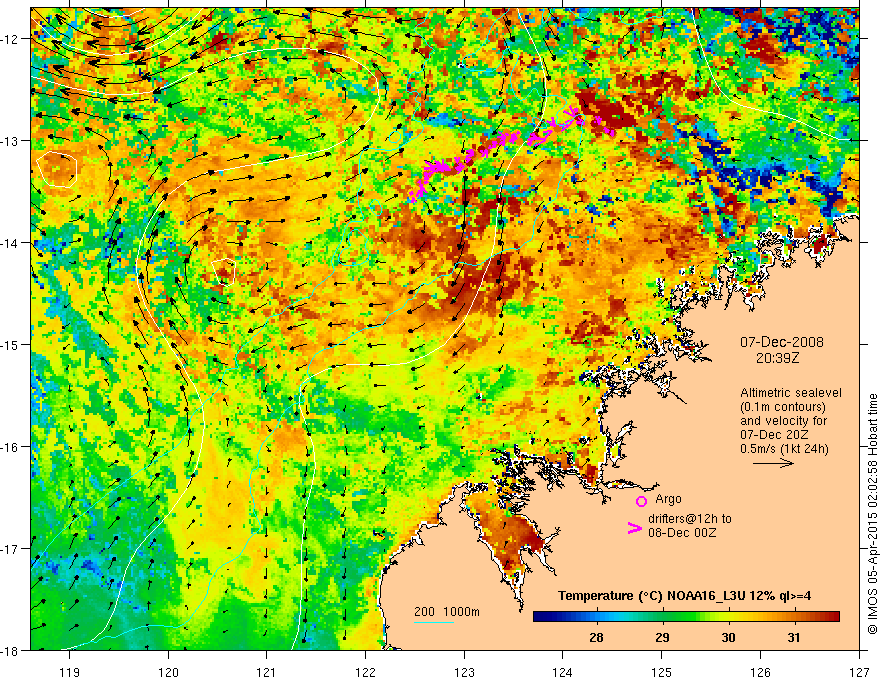The width and height of the screenshot is (880, 680).
Task: Click longitude axis label '127'
Action: (x=859, y=672)
